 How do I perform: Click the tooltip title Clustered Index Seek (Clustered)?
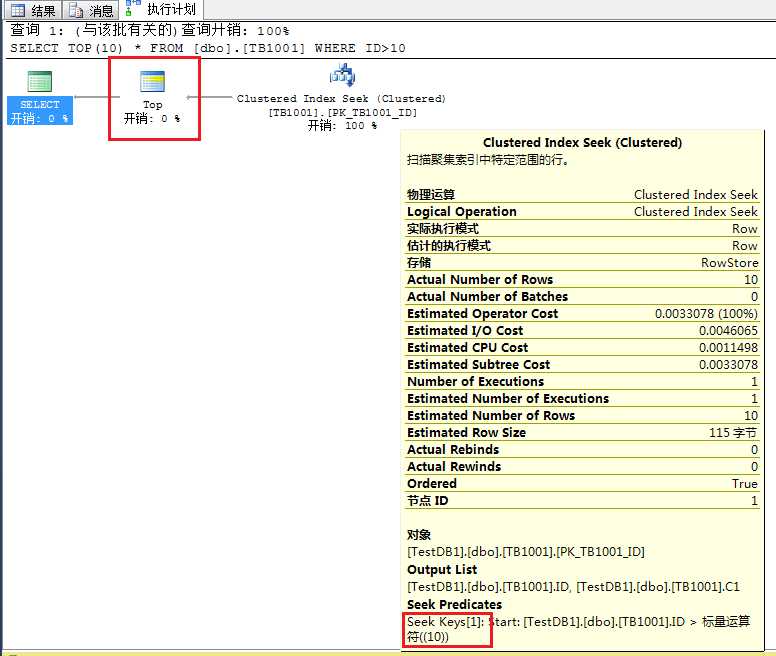tap(582, 142)
